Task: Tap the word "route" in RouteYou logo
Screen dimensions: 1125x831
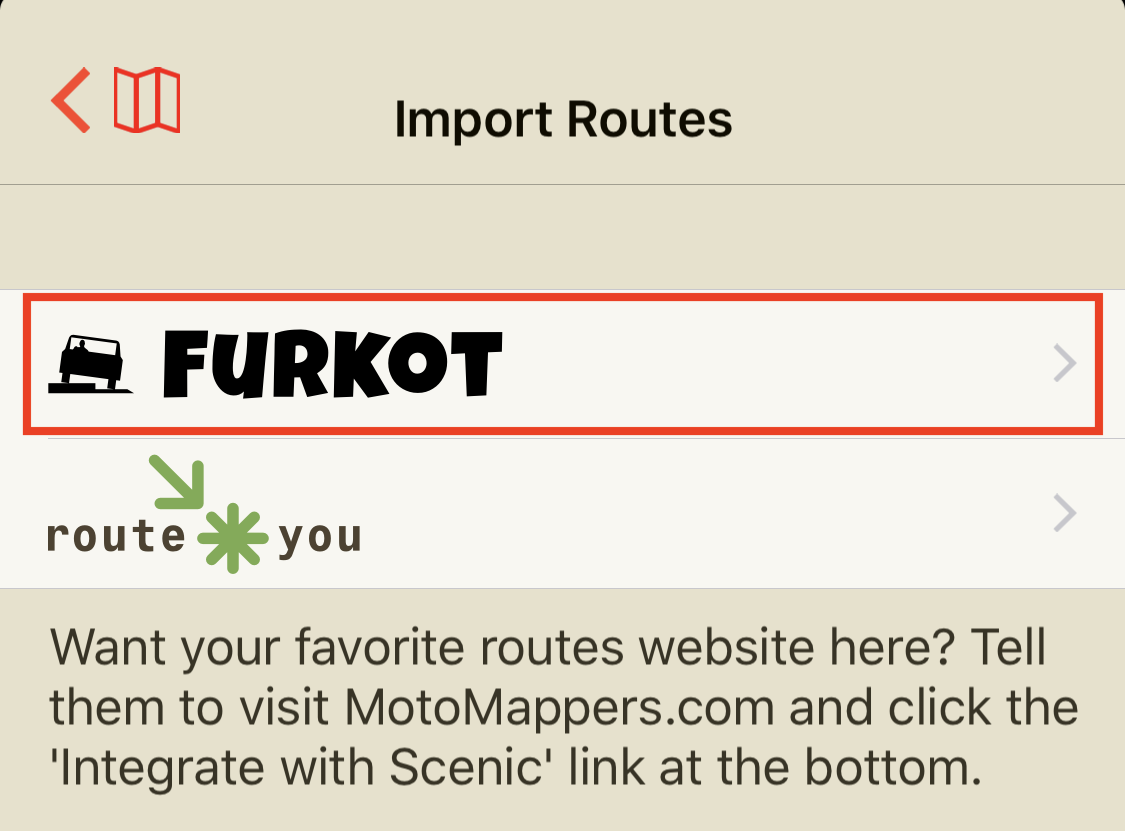Action: click(x=116, y=536)
